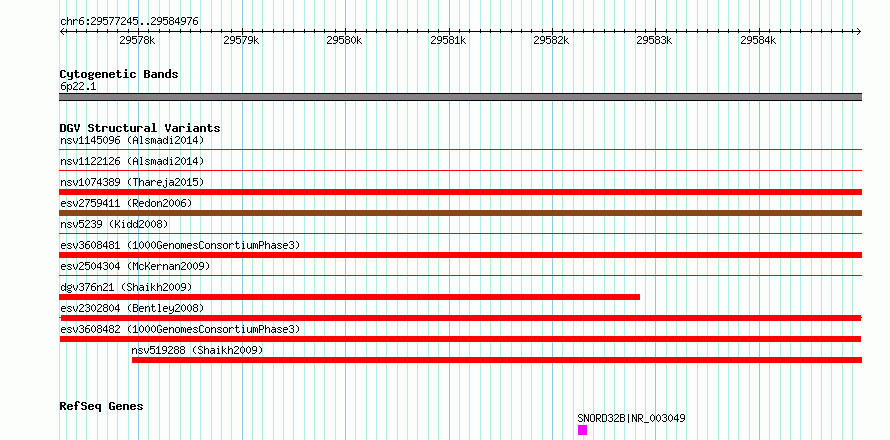
Task: Click the thick red esv3608481 bar
Action: 461,255
